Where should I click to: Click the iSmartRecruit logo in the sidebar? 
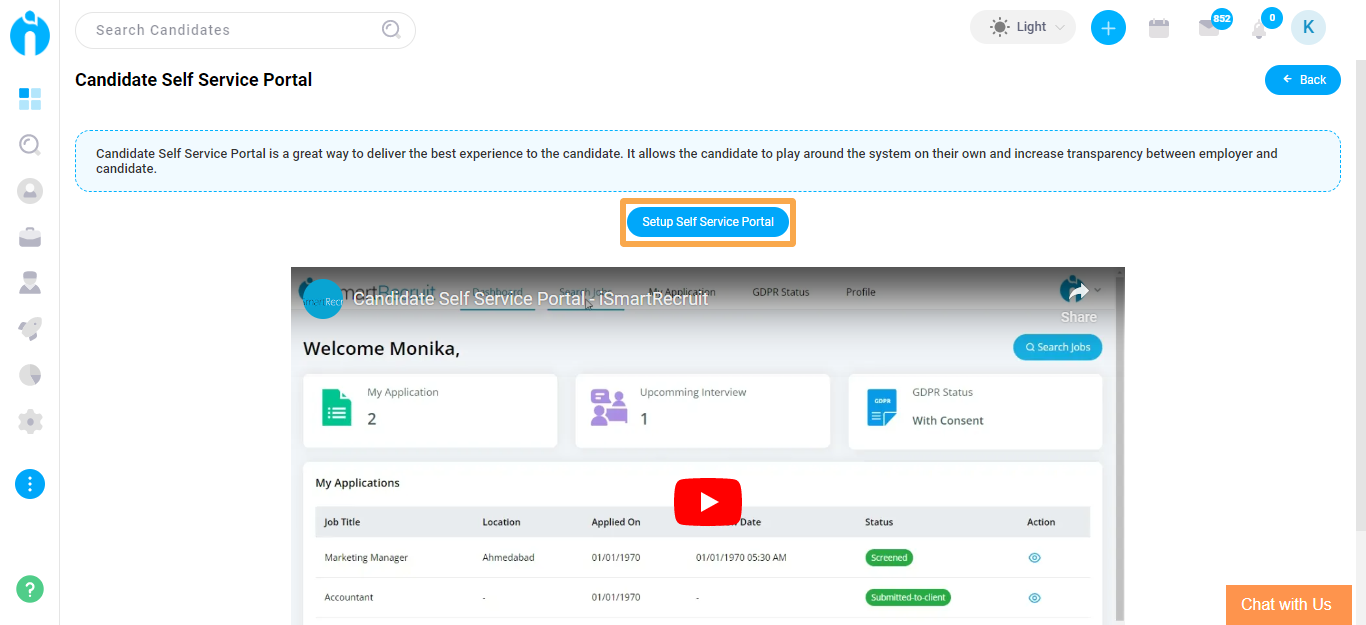[x=30, y=32]
